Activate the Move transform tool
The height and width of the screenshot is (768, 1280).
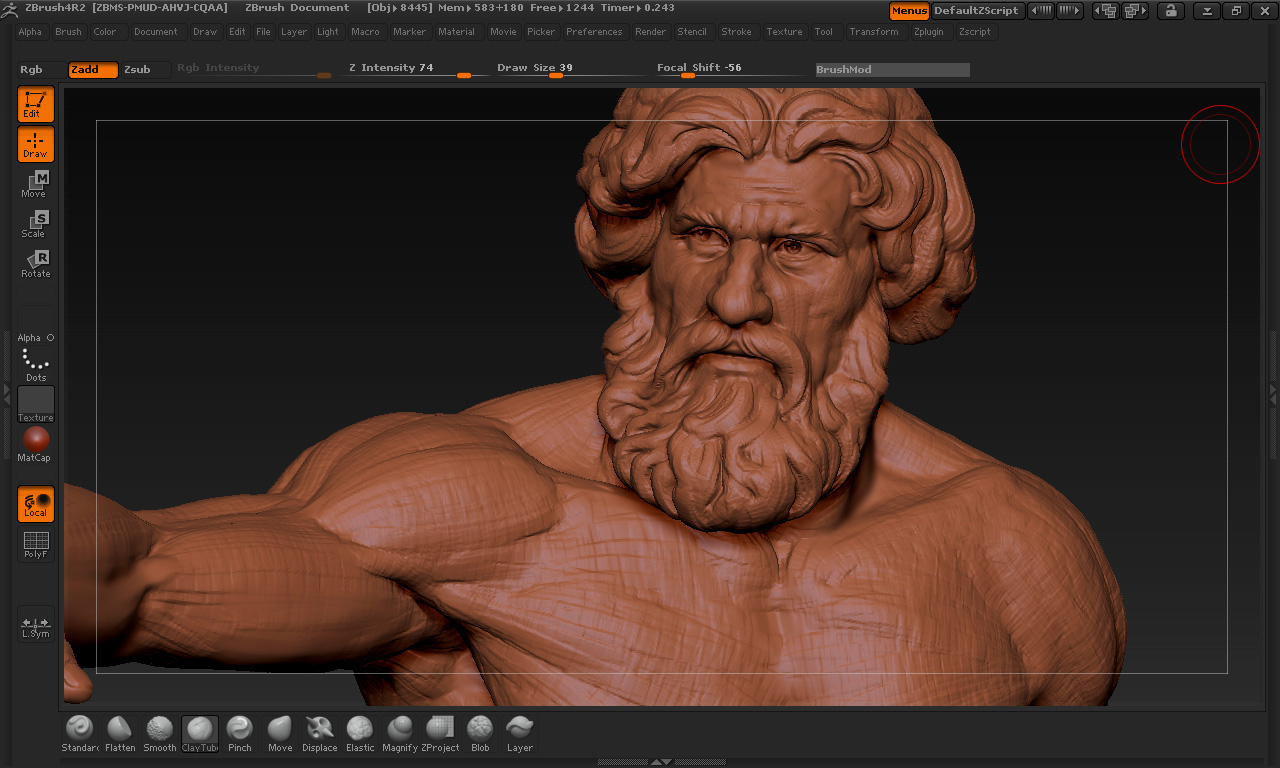click(x=35, y=185)
